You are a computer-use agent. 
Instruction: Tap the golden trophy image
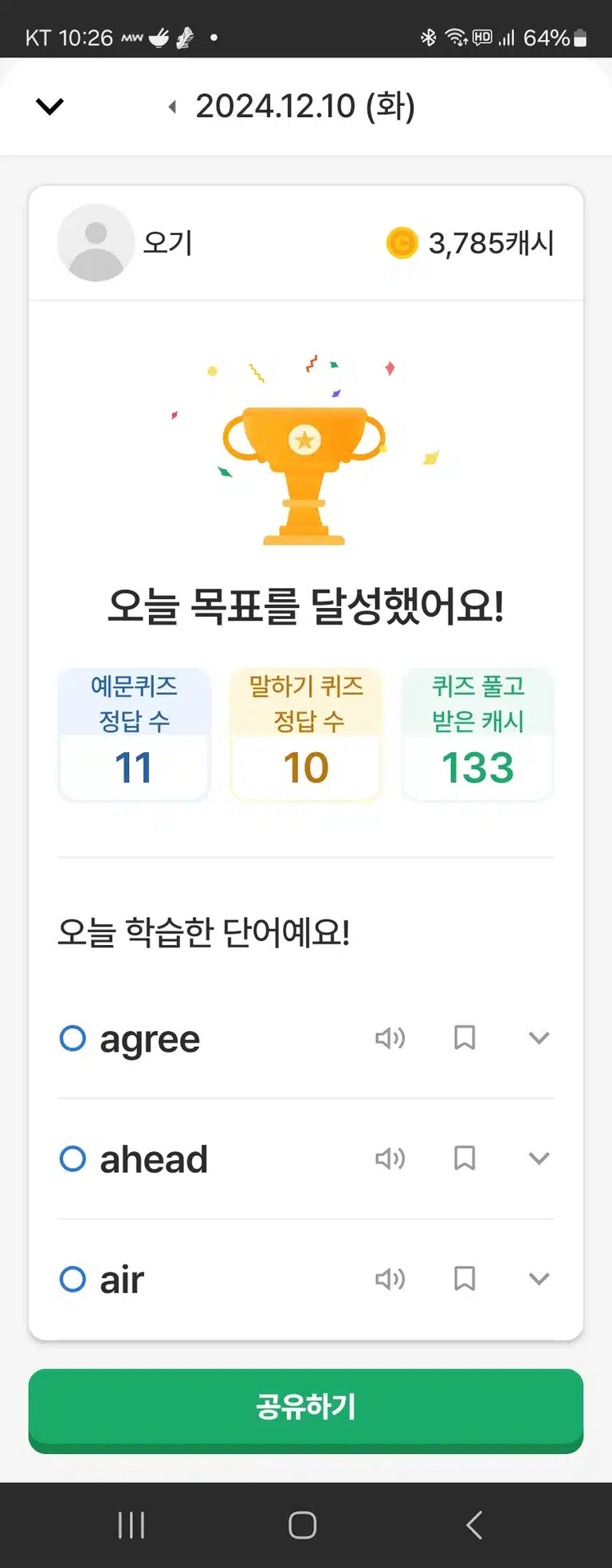click(304, 475)
